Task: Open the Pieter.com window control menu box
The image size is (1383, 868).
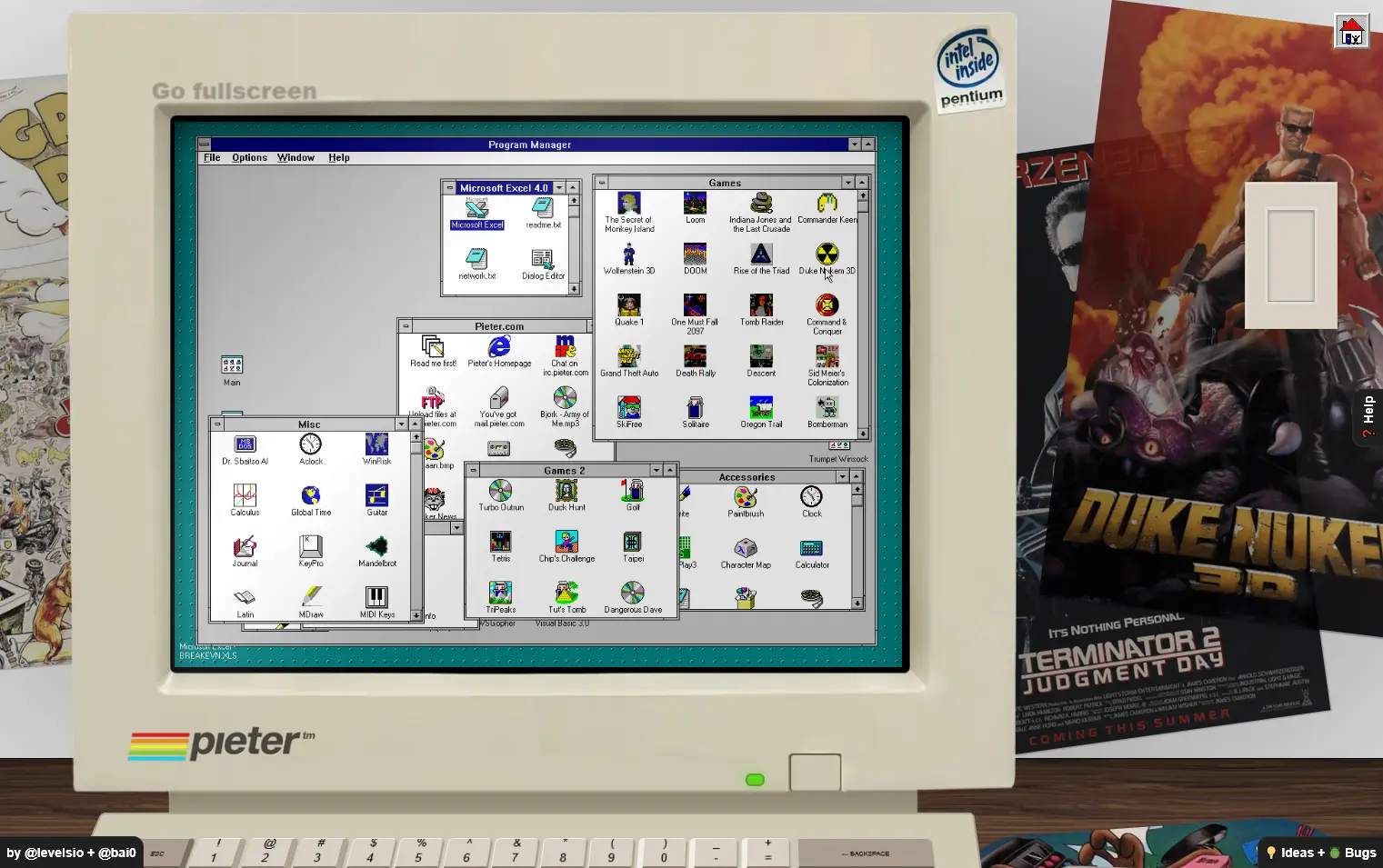Action: pos(406,326)
